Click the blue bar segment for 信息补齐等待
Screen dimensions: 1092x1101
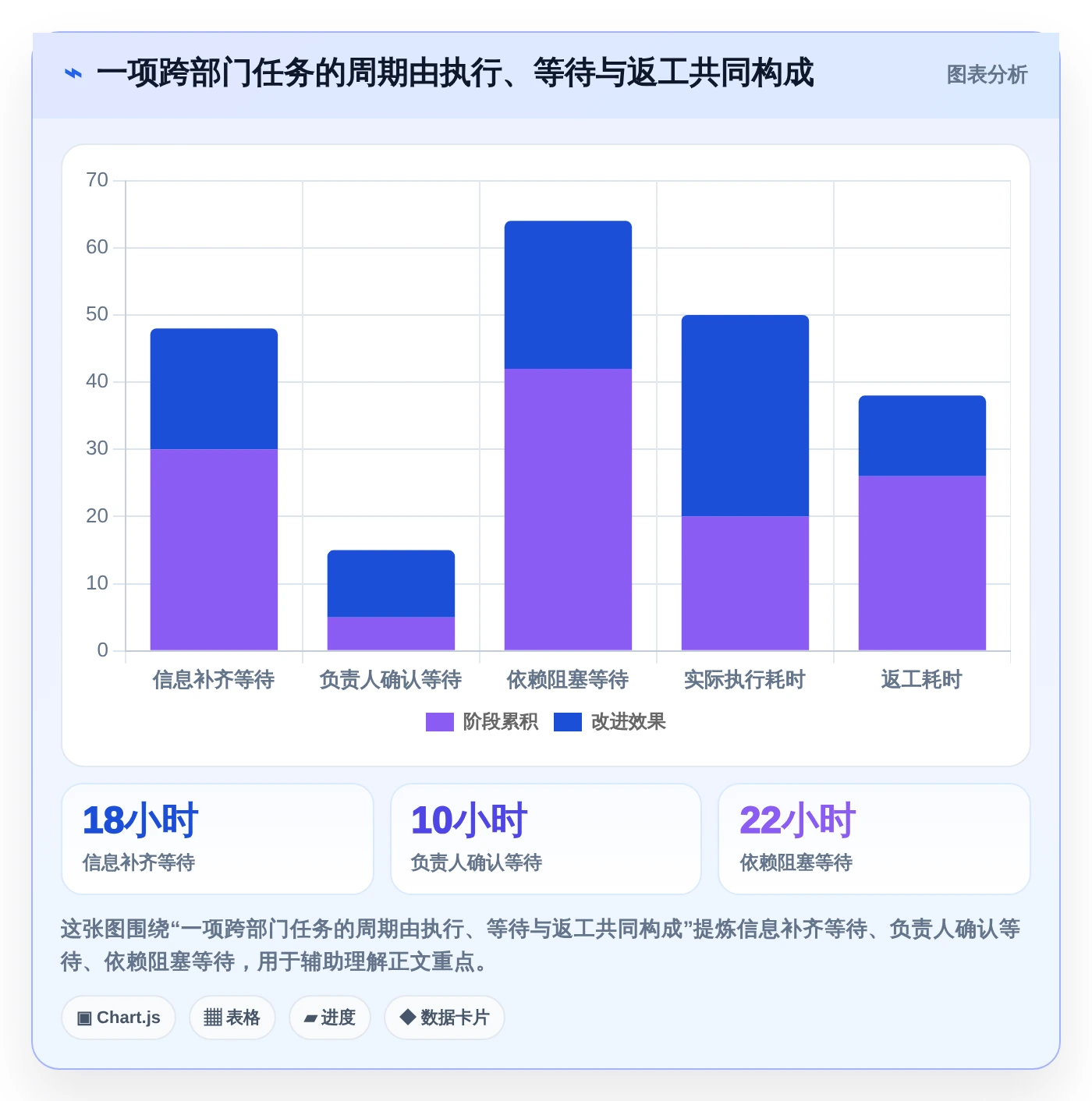click(x=214, y=389)
